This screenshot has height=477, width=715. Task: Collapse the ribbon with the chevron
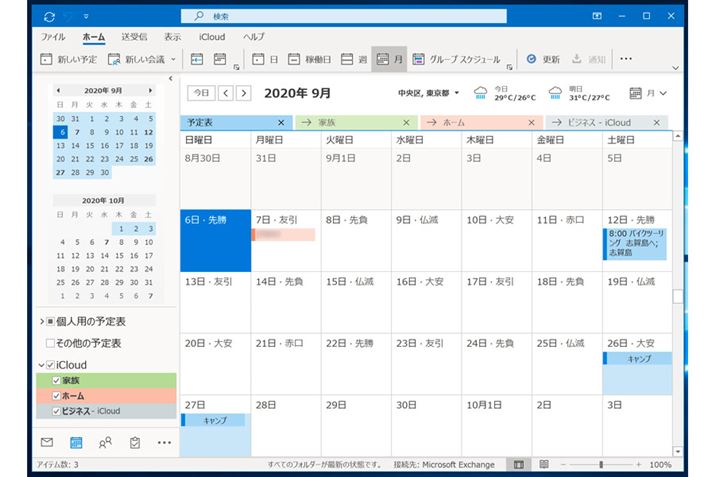click(x=675, y=68)
